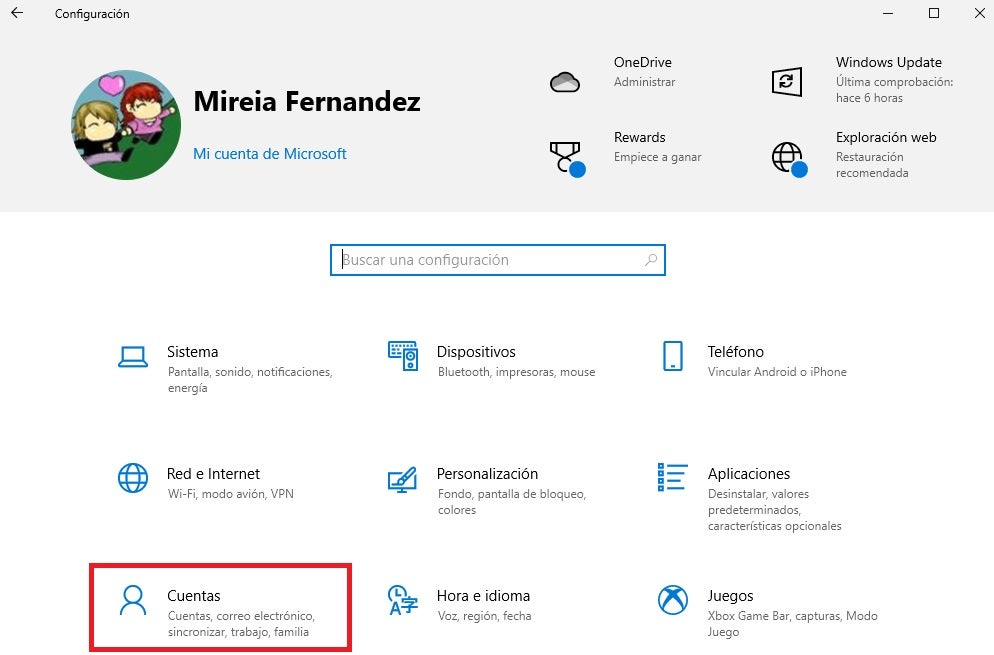Click the Personalización paintbrush icon
Image resolution: width=994 pixels, height=655 pixels.
[x=402, y=478]
